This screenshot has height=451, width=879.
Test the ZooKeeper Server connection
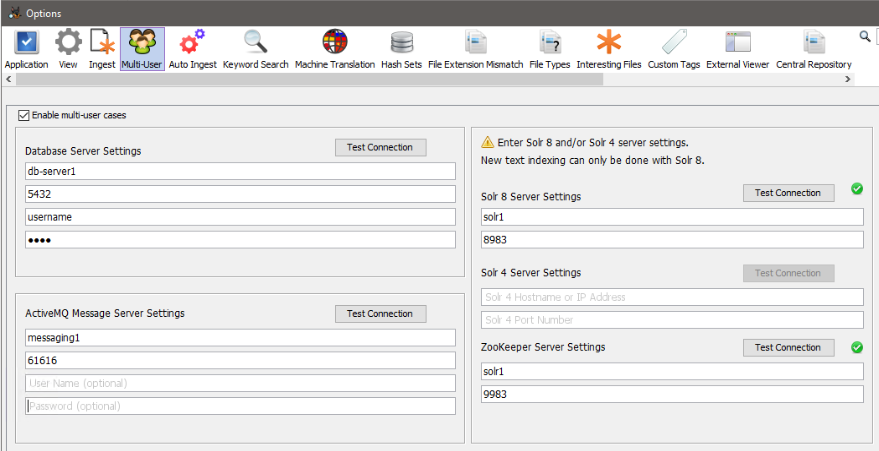point(788,348)
